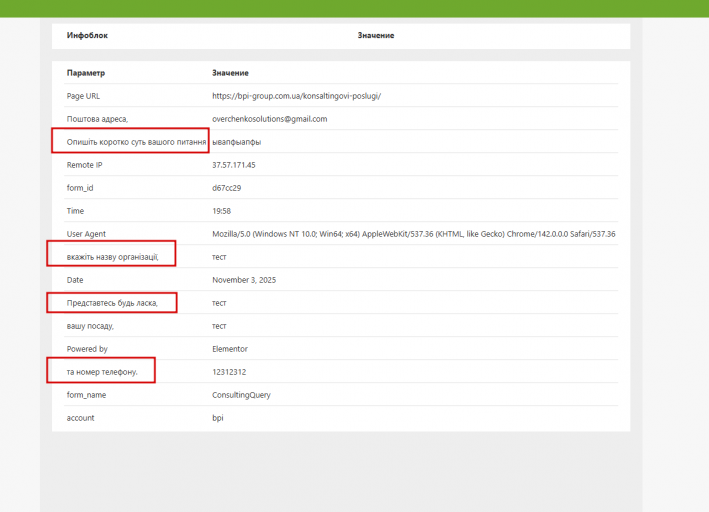
Task: Click the 'Time' parameter label
Action: click(x=75, y=211)
